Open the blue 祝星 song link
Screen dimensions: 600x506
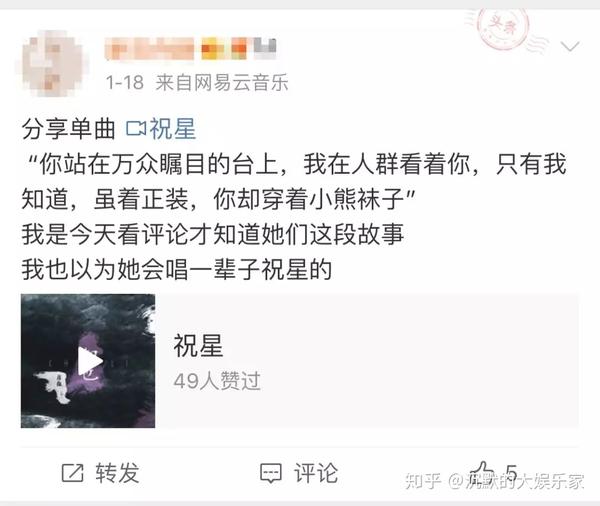coord(173,129)
